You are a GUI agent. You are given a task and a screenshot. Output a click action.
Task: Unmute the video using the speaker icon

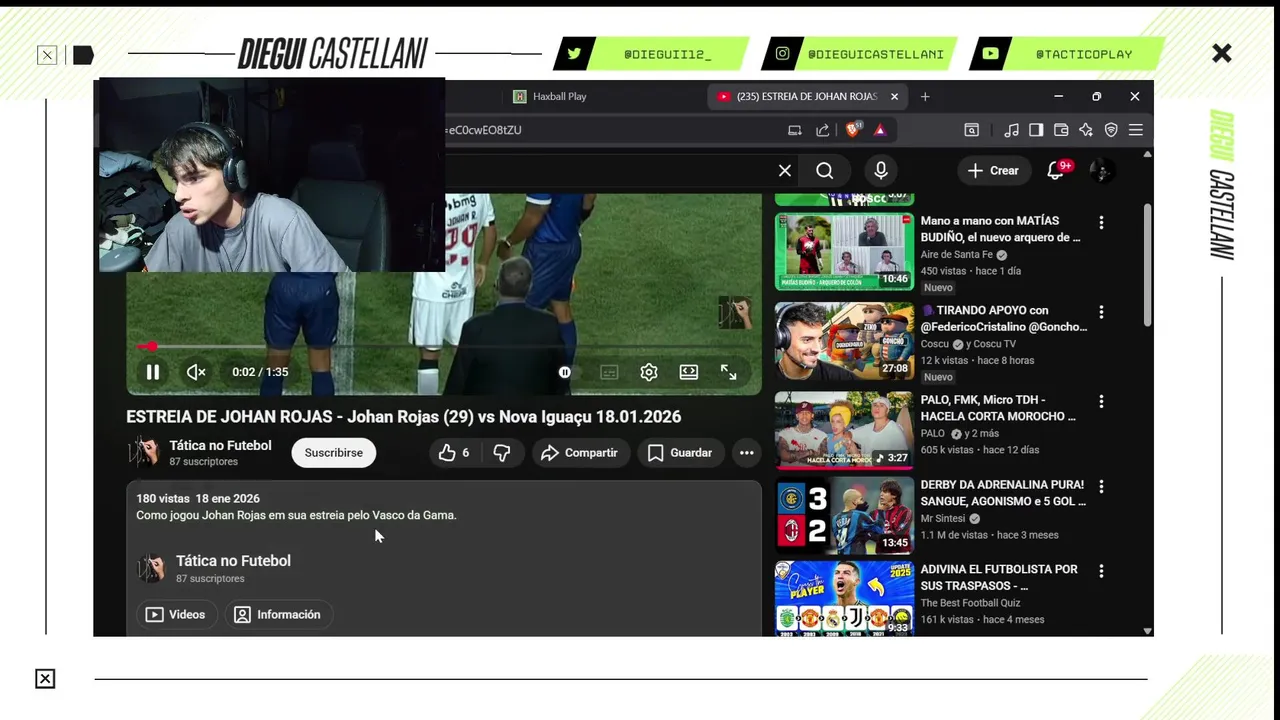196,372
